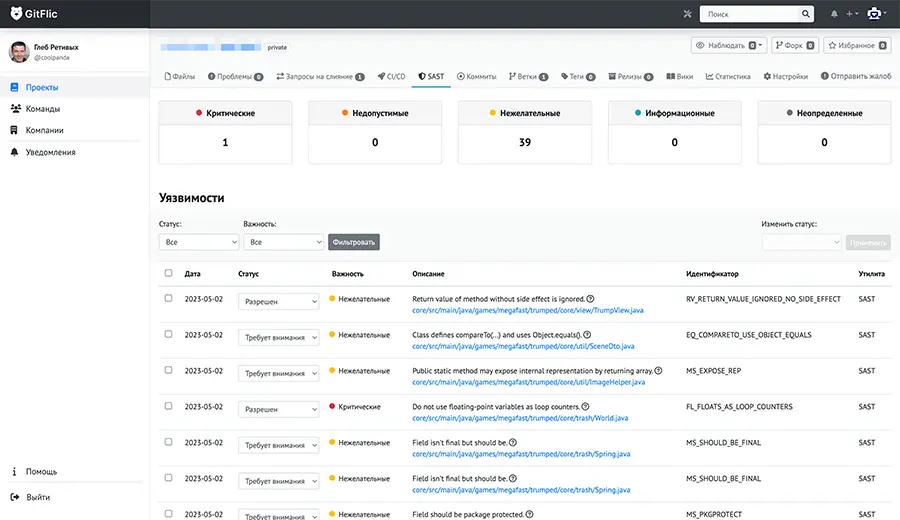Open the Проблемы tab

pyautogui.click(x=235, y=76)
